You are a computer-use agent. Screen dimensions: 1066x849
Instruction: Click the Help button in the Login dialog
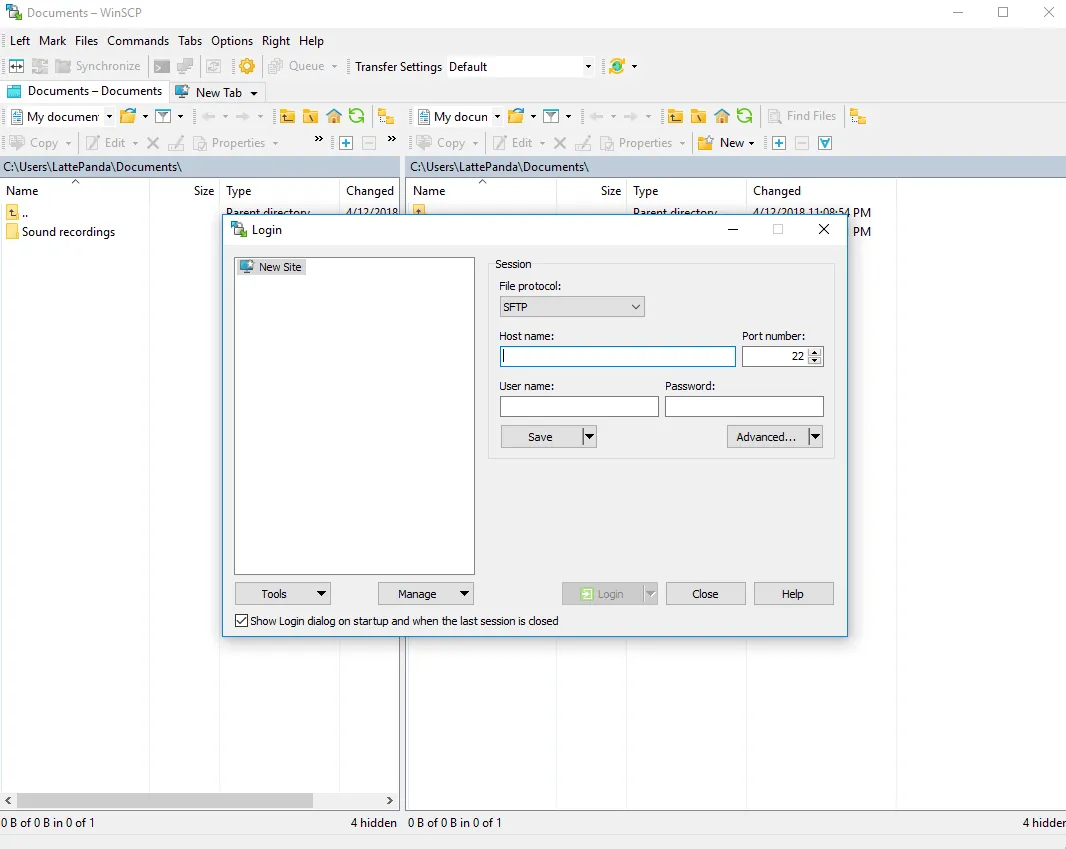click(793, 593)
